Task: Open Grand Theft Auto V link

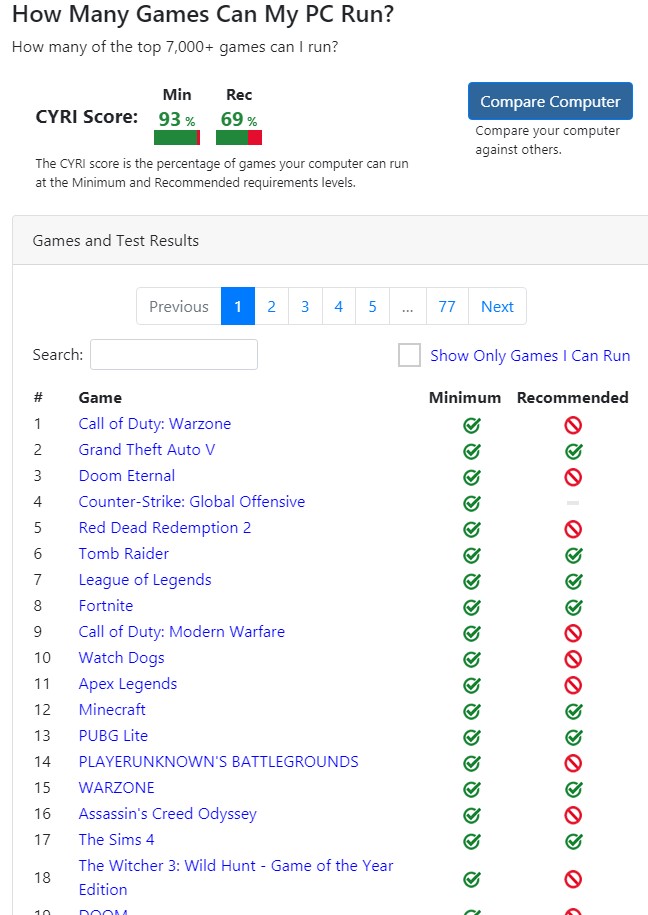Action: 147,449
